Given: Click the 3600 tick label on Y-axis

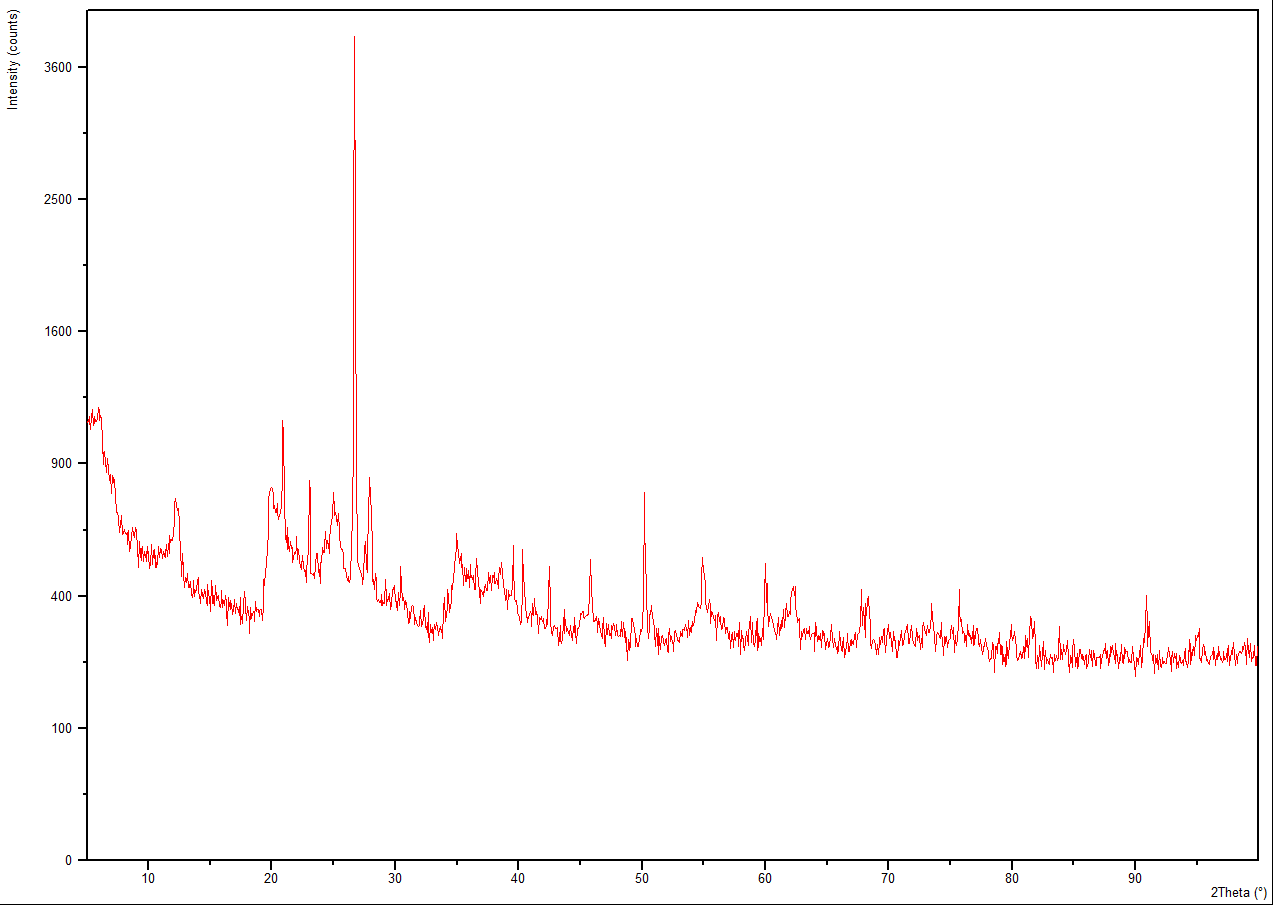Looking at the screenshot, I should [x=61, y=67].
